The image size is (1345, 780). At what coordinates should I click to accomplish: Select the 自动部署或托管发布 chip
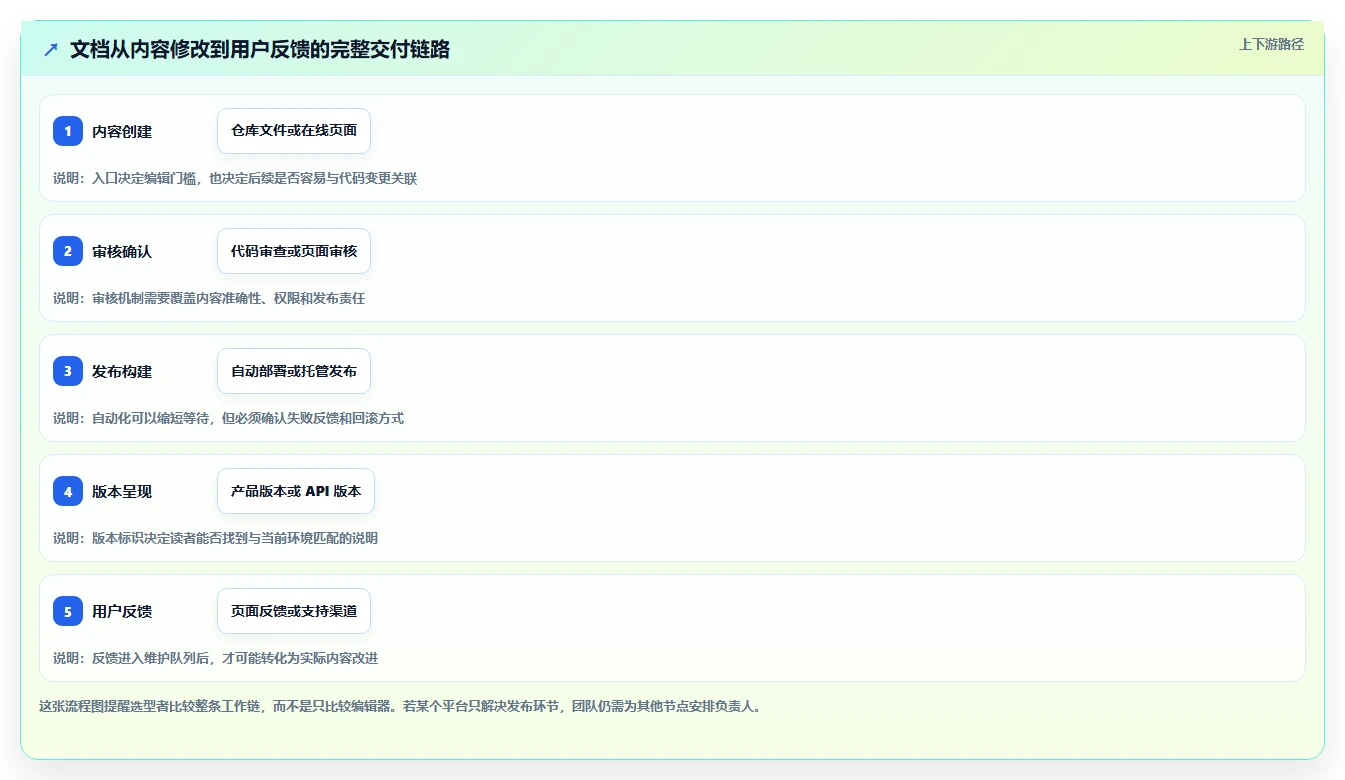tap(294, 371)
